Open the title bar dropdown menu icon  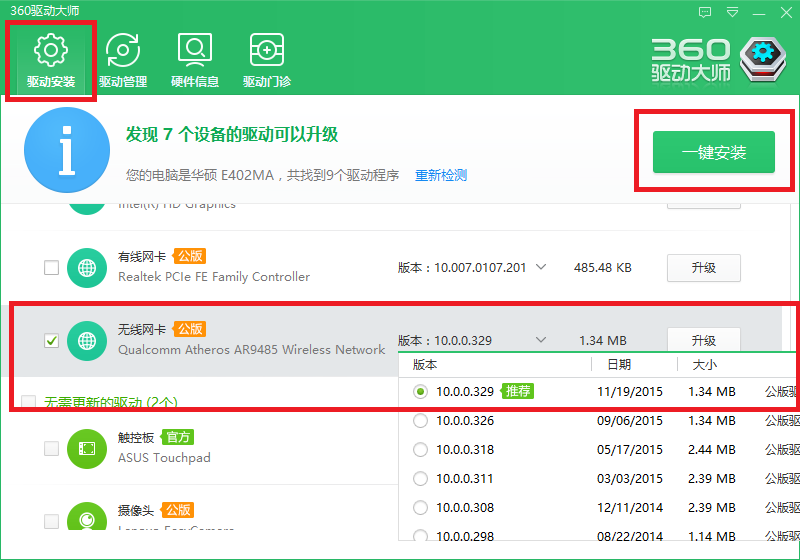[732, 12]
